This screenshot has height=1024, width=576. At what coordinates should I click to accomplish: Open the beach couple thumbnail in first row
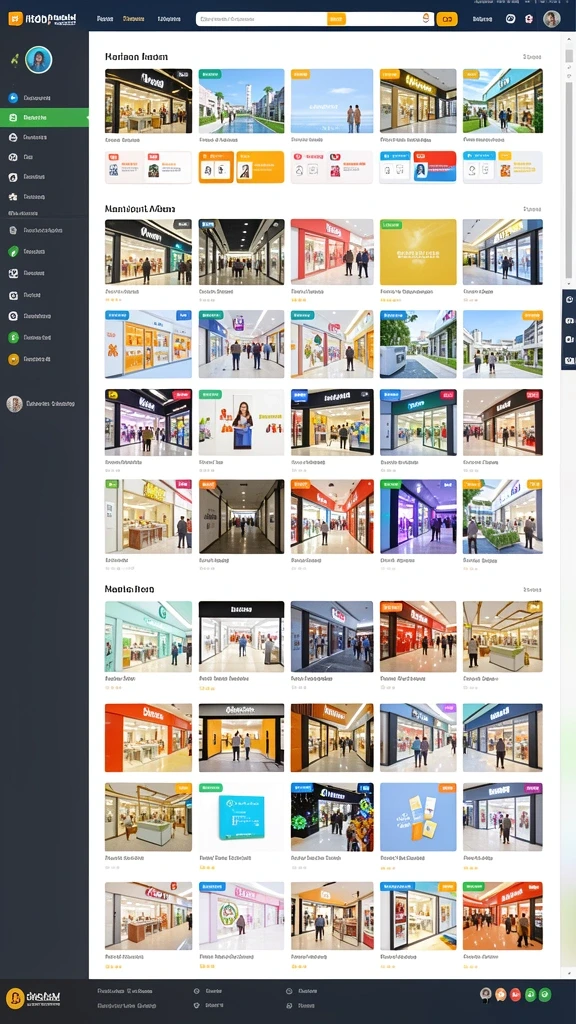(332, 101)
